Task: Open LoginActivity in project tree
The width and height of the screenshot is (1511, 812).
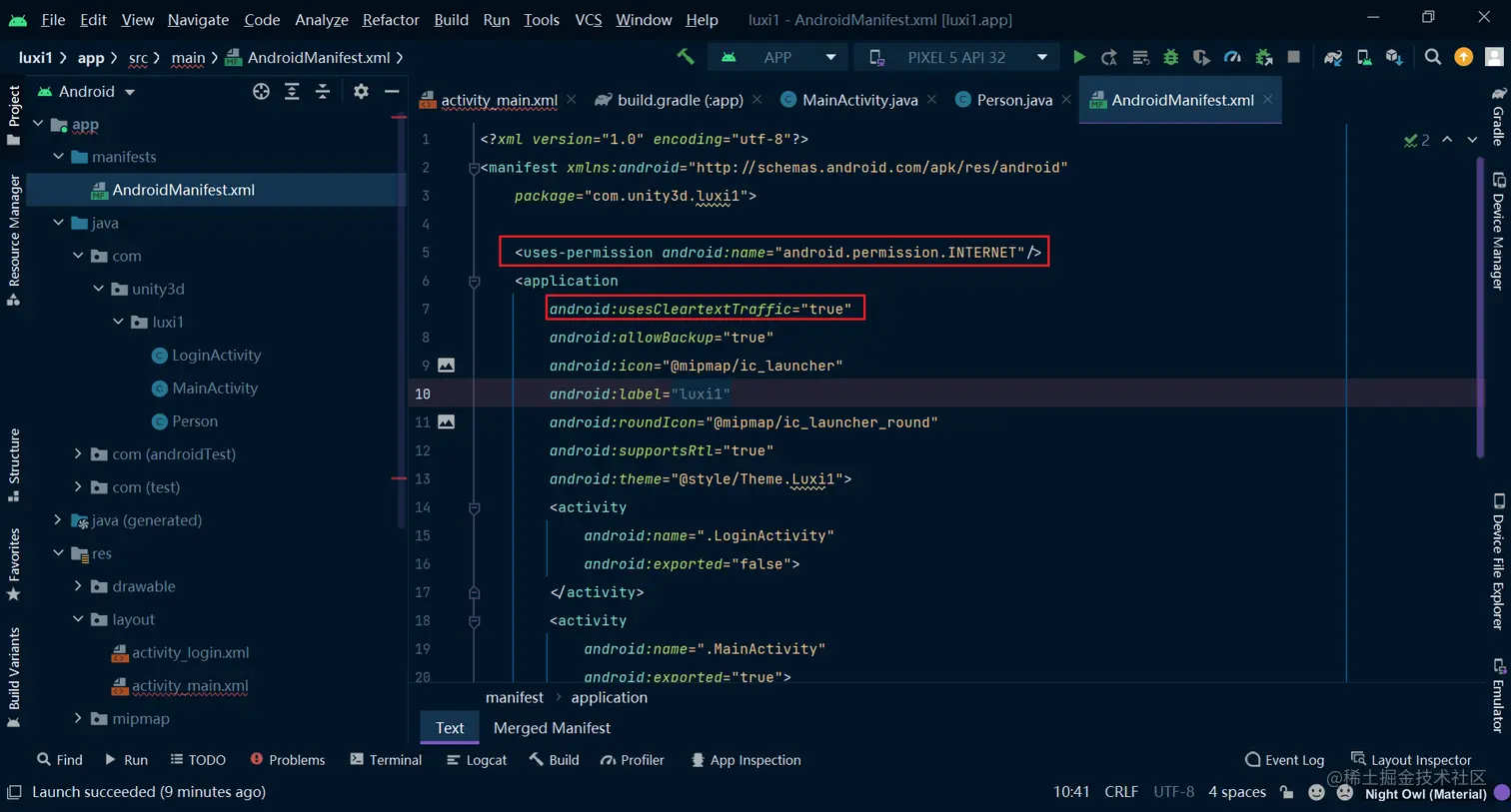Action: pyautogui.click(x=216, y=356)
